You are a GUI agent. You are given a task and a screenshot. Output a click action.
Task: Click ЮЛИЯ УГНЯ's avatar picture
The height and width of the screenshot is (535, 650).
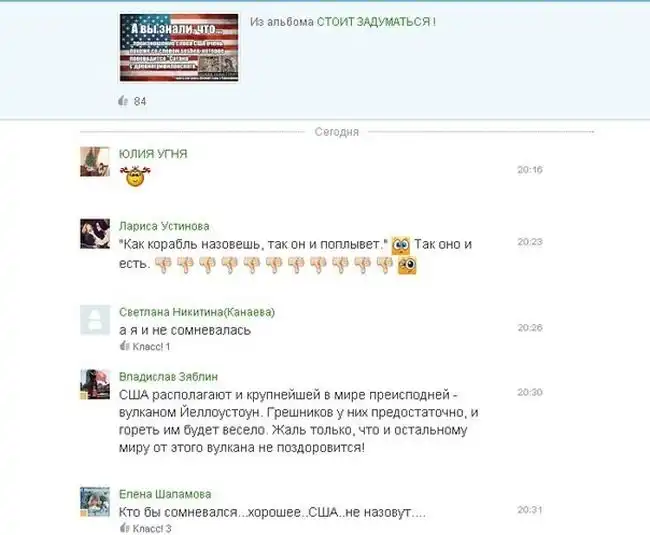95,162
